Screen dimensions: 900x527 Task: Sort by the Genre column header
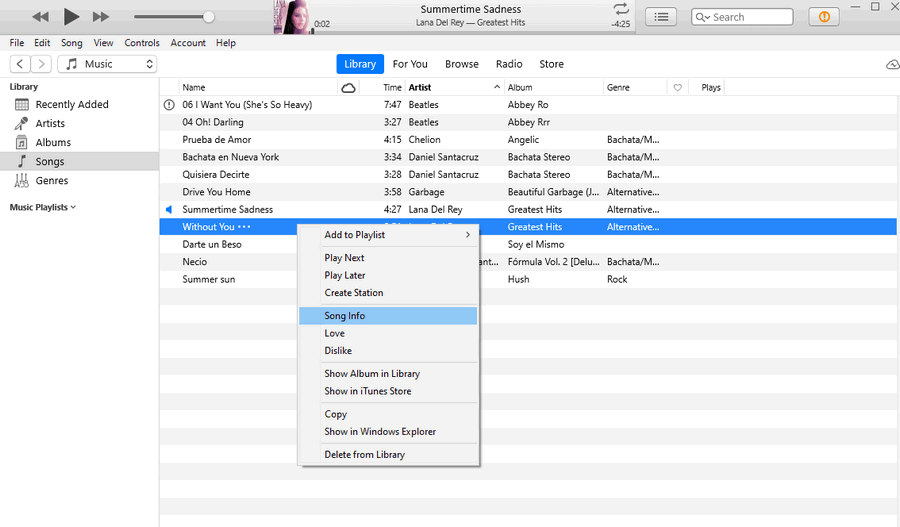[x=618, y=87]
